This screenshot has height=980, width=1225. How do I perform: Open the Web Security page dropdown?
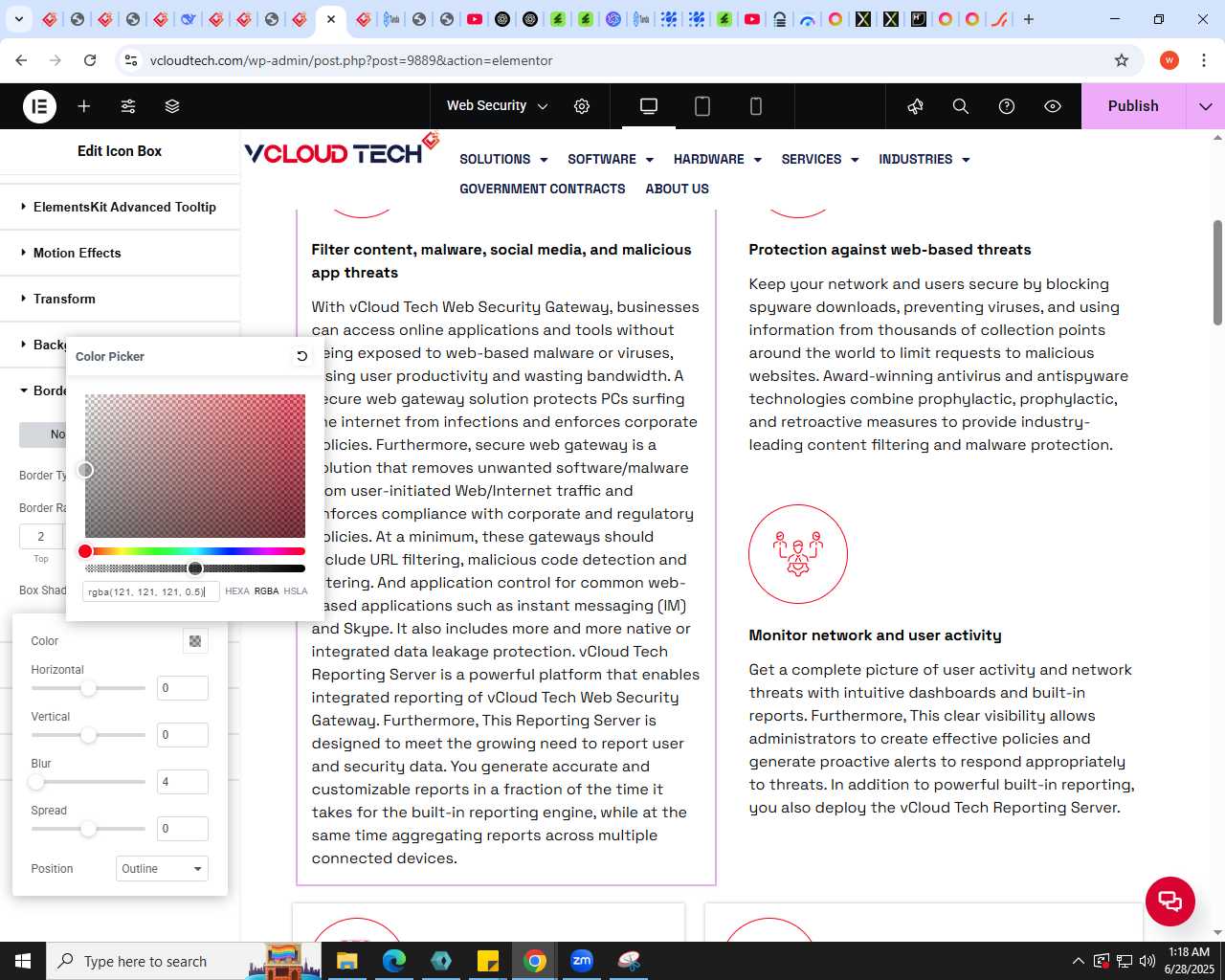coord(498,106)
